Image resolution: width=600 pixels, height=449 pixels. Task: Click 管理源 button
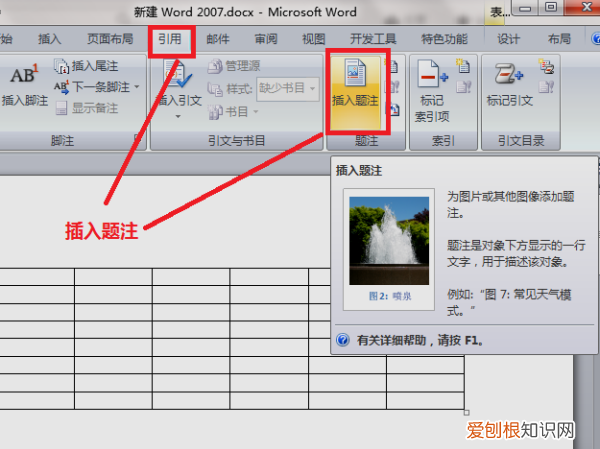pyautogui.click(x=234, y=66)
